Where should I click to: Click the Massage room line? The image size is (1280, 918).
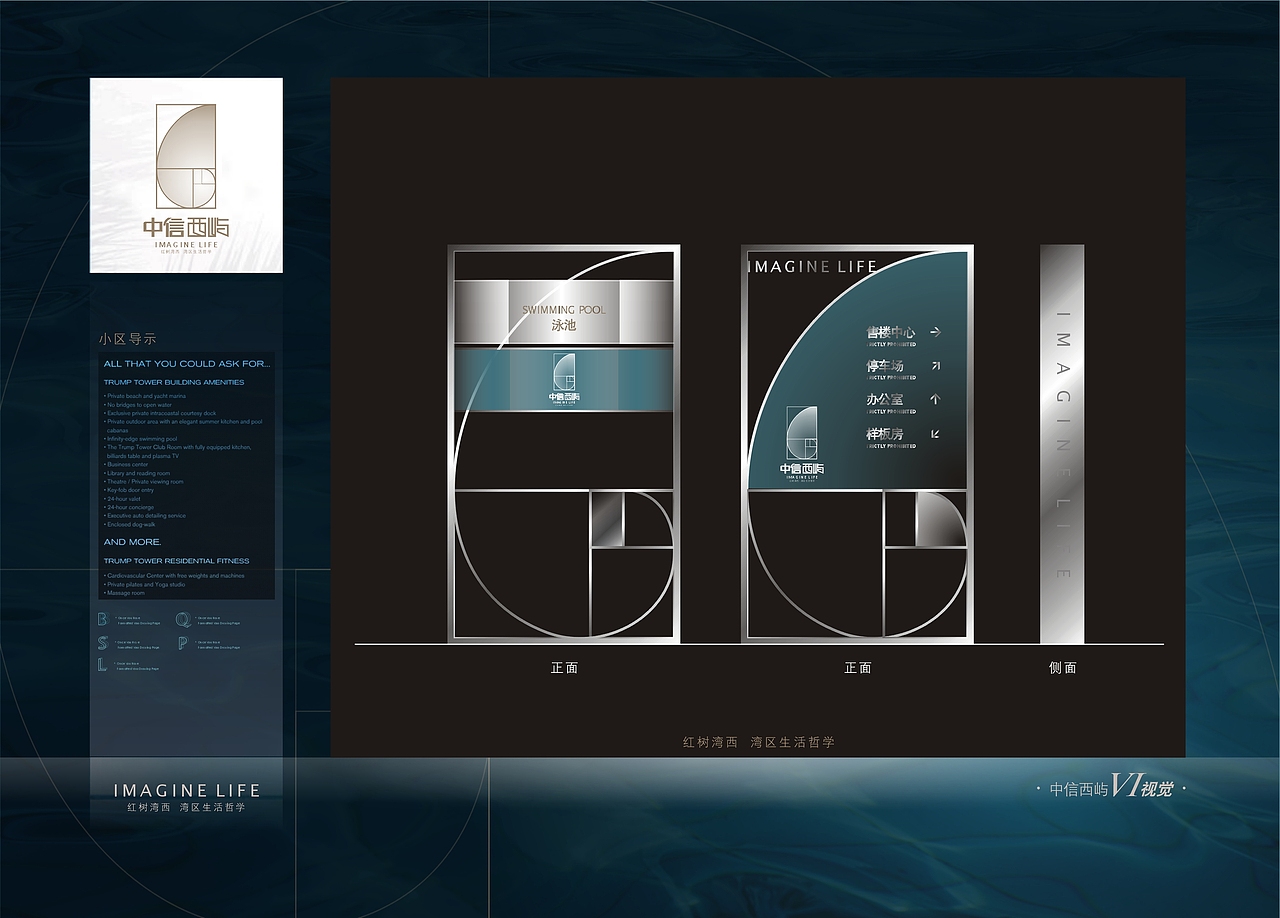pos(124,593)
